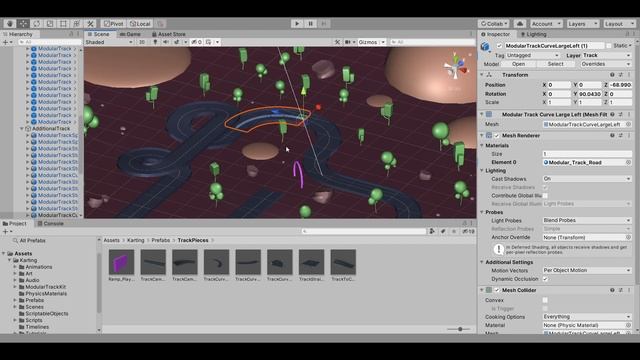Select the Project tab
The image size is (640, 360).
(x=15, y=224)
